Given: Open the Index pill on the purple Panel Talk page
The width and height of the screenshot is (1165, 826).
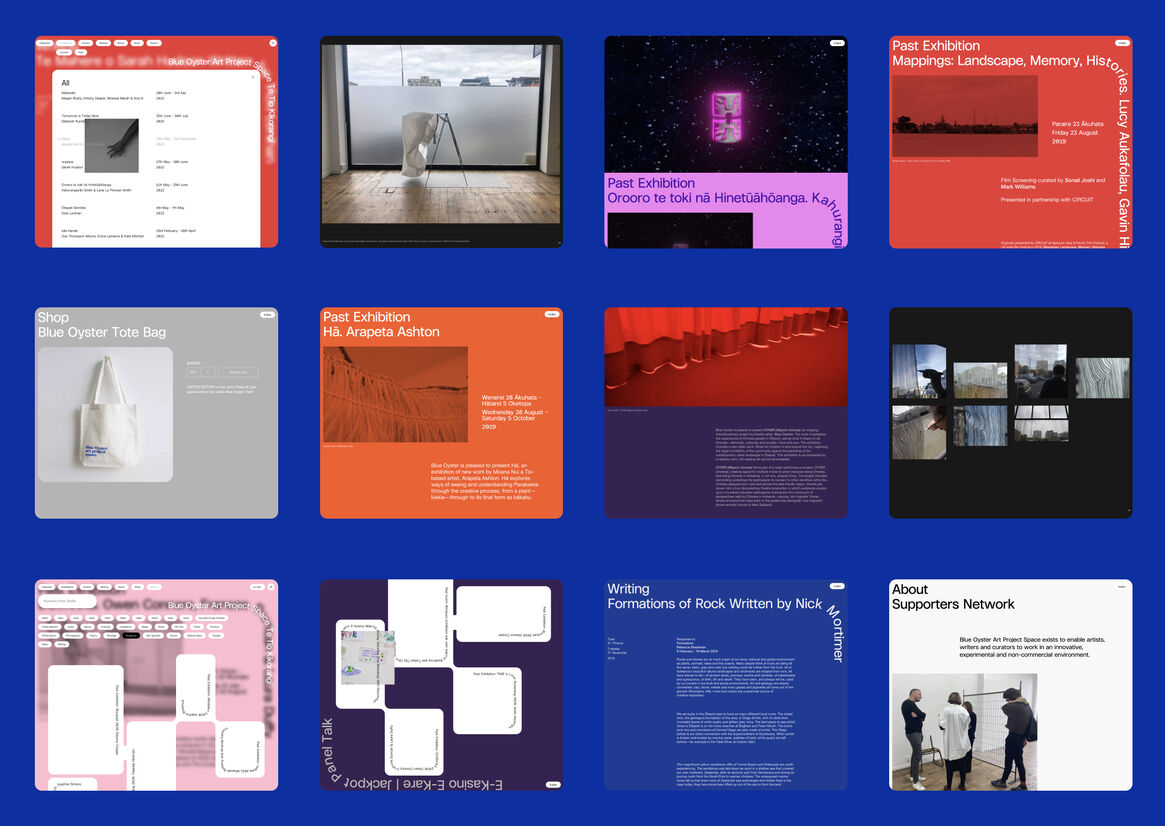Looking at the screenshot, I should point(552,784).
